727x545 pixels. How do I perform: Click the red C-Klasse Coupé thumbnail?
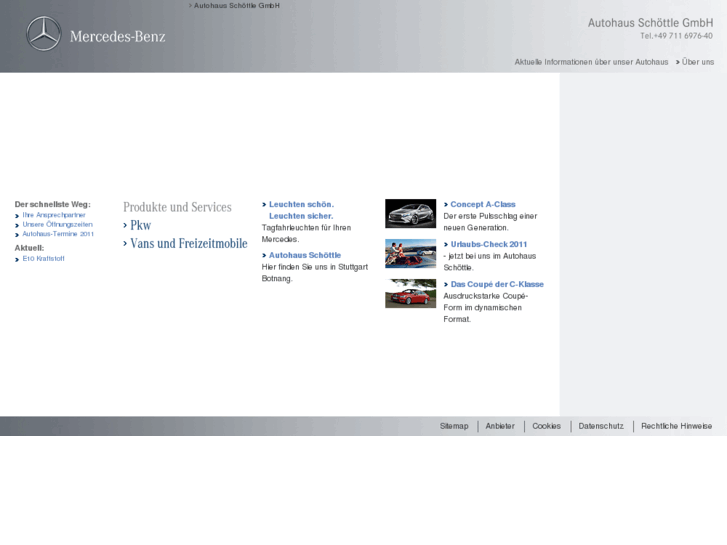click(x=410, y=293)
